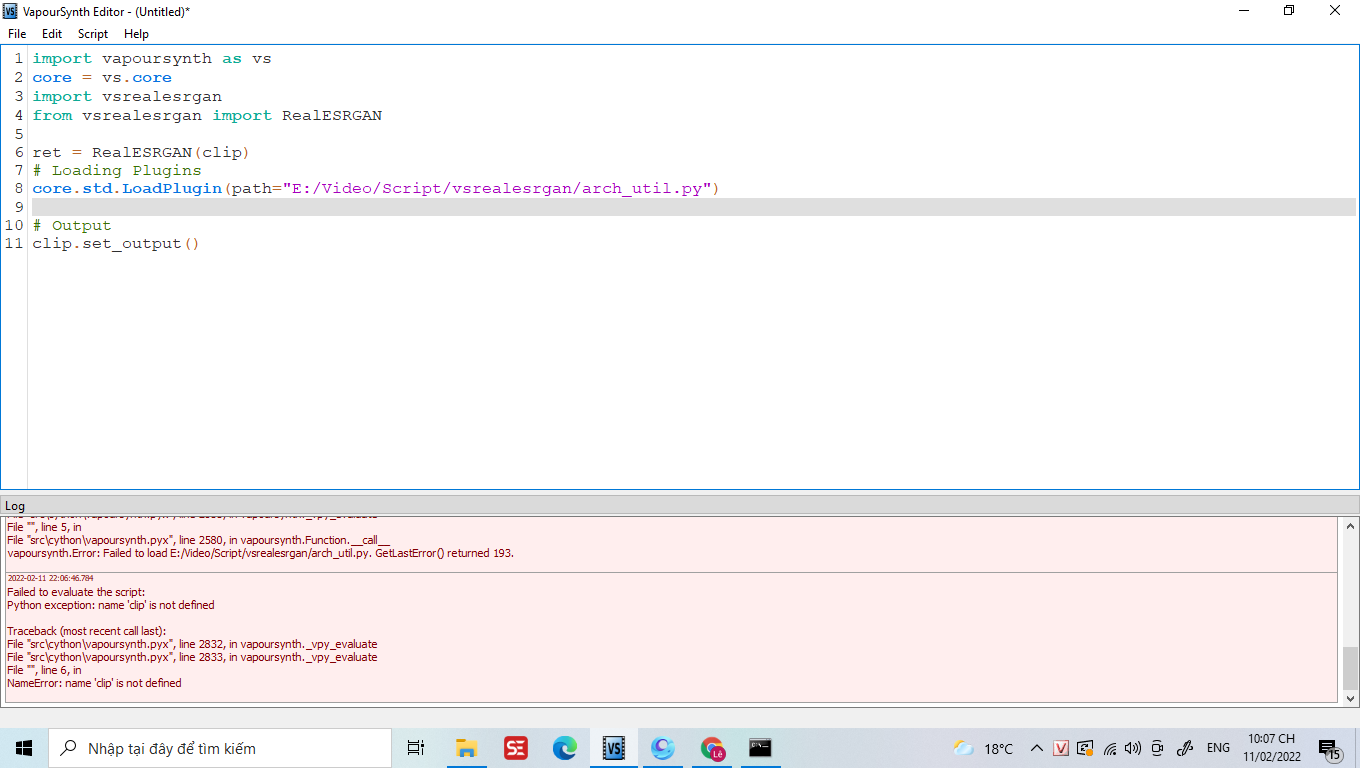Open Microsoft Edge from the taskbar
Screen dimensions: 1360x768
point(565,748)
